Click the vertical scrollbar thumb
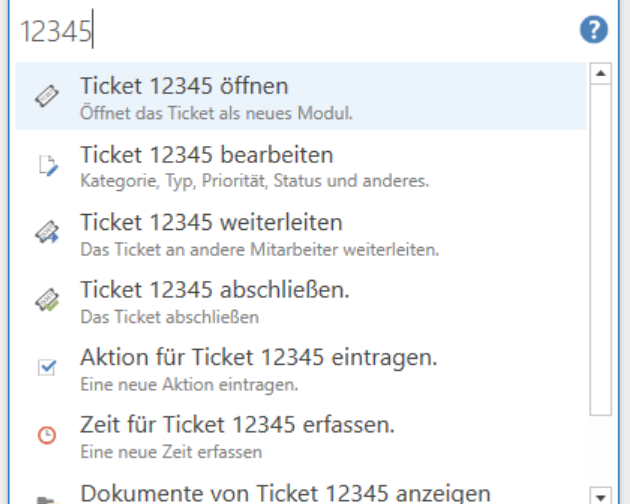630x504 pixels. pyautogui.click(x=601, y=248)
